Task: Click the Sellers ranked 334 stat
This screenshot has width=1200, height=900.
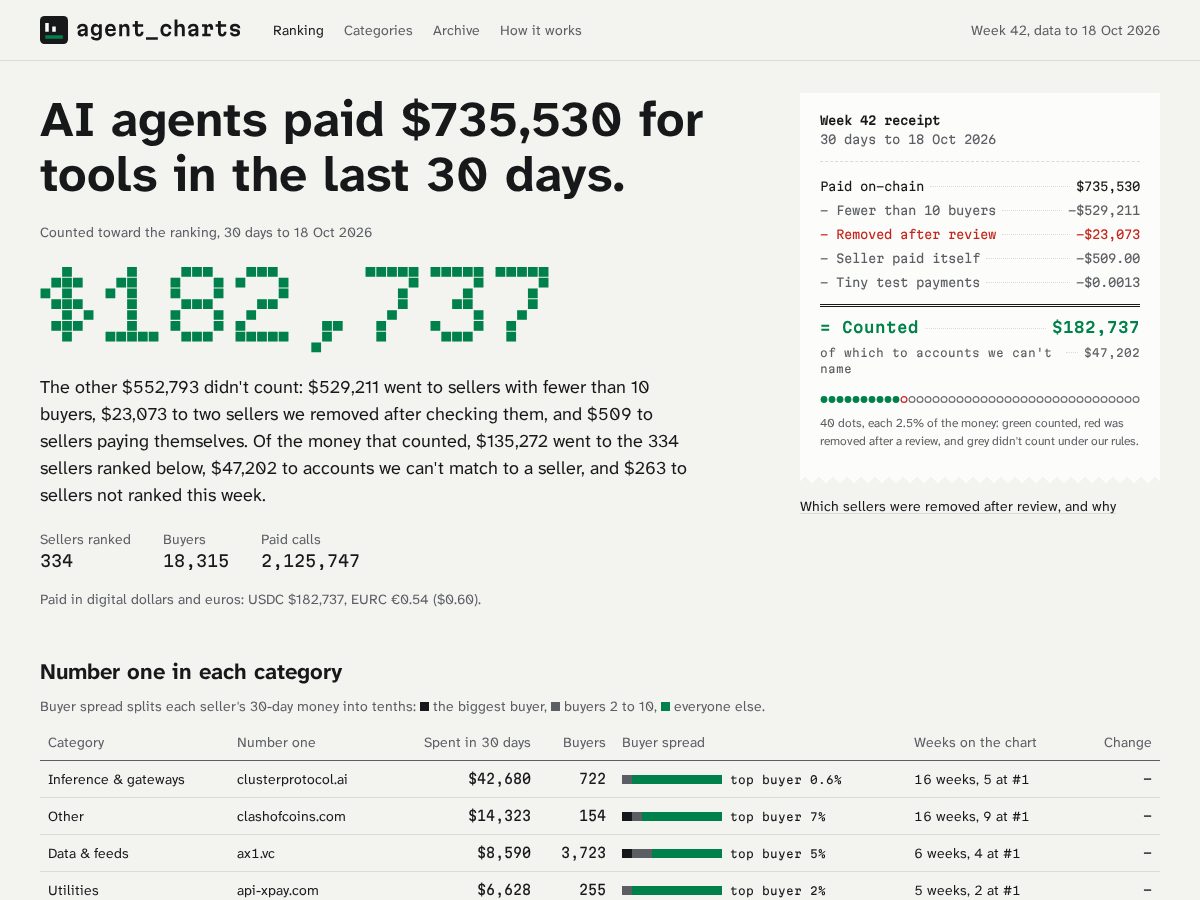Action: pos(85,551)
